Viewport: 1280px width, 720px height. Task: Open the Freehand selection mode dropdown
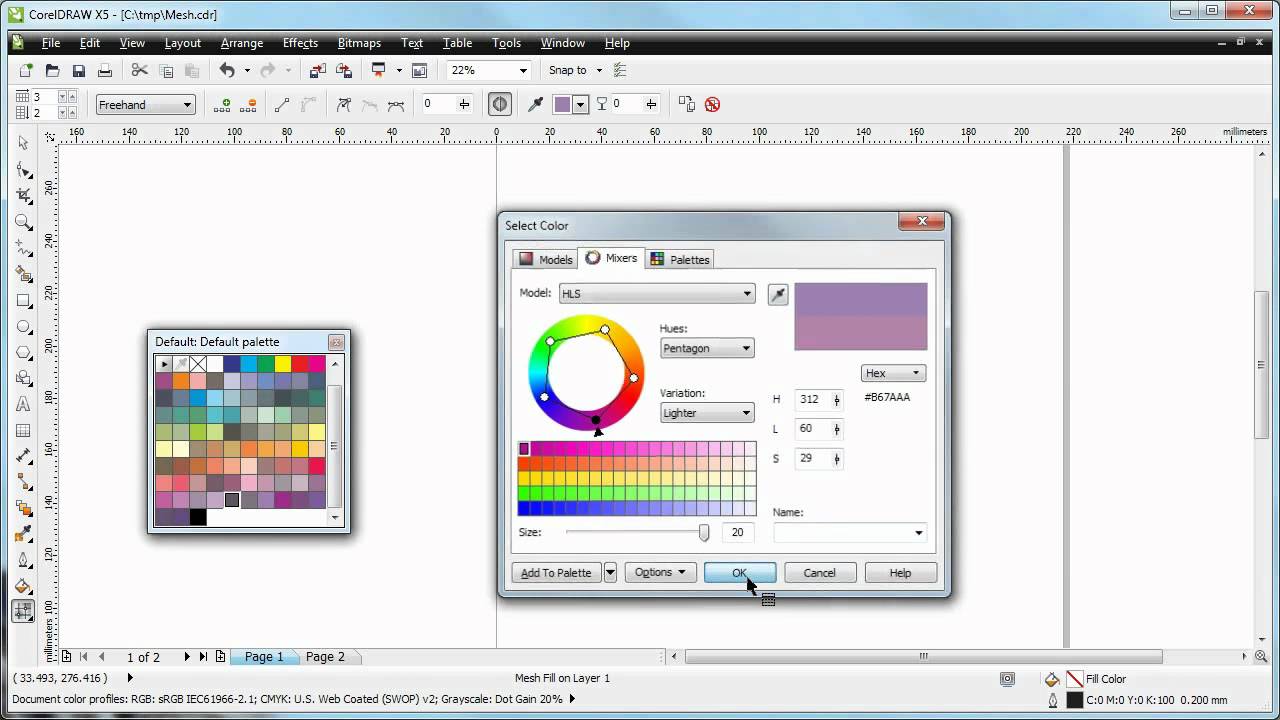(187, 105)
